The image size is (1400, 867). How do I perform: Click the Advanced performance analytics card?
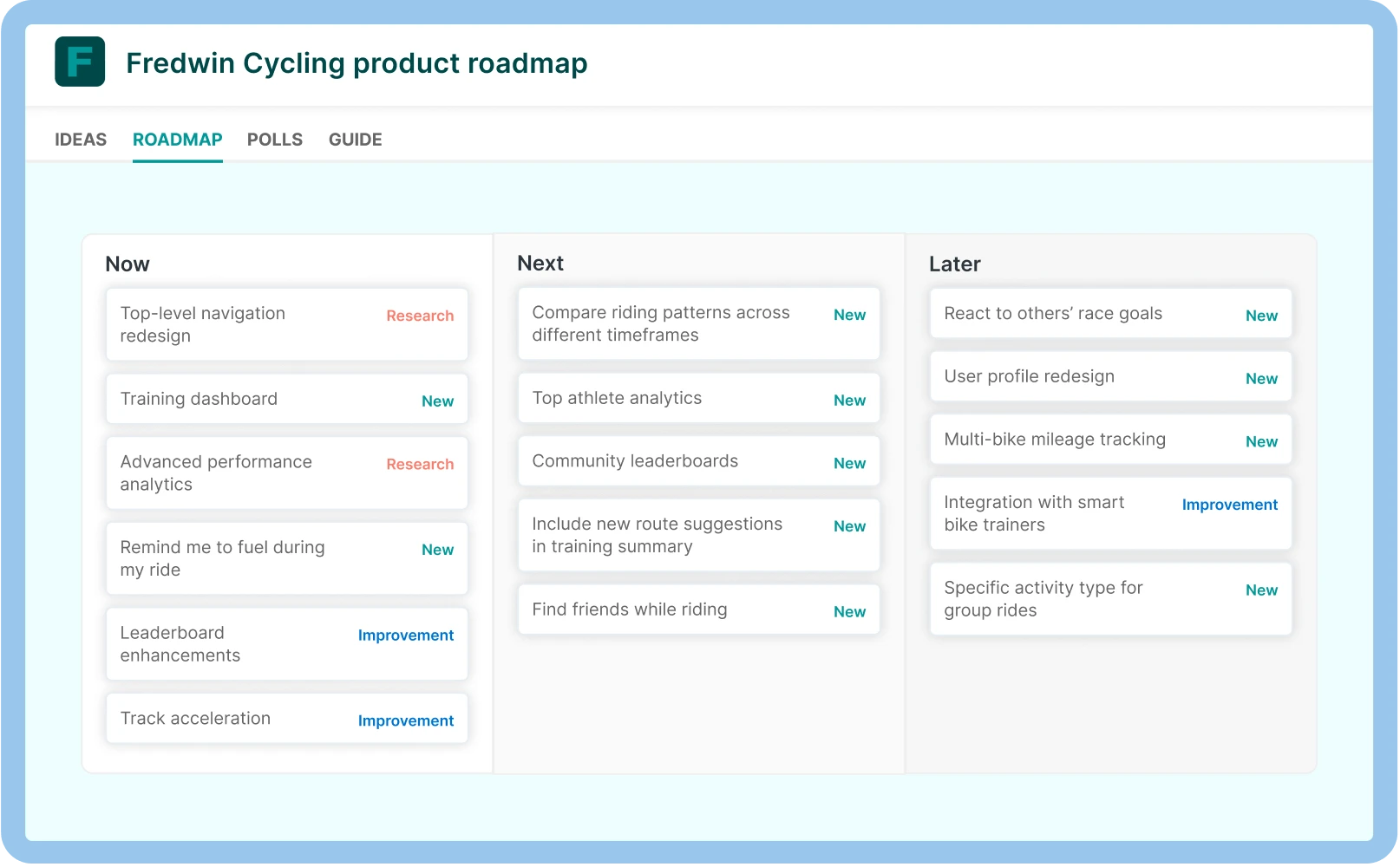click(x=286, y=473)
